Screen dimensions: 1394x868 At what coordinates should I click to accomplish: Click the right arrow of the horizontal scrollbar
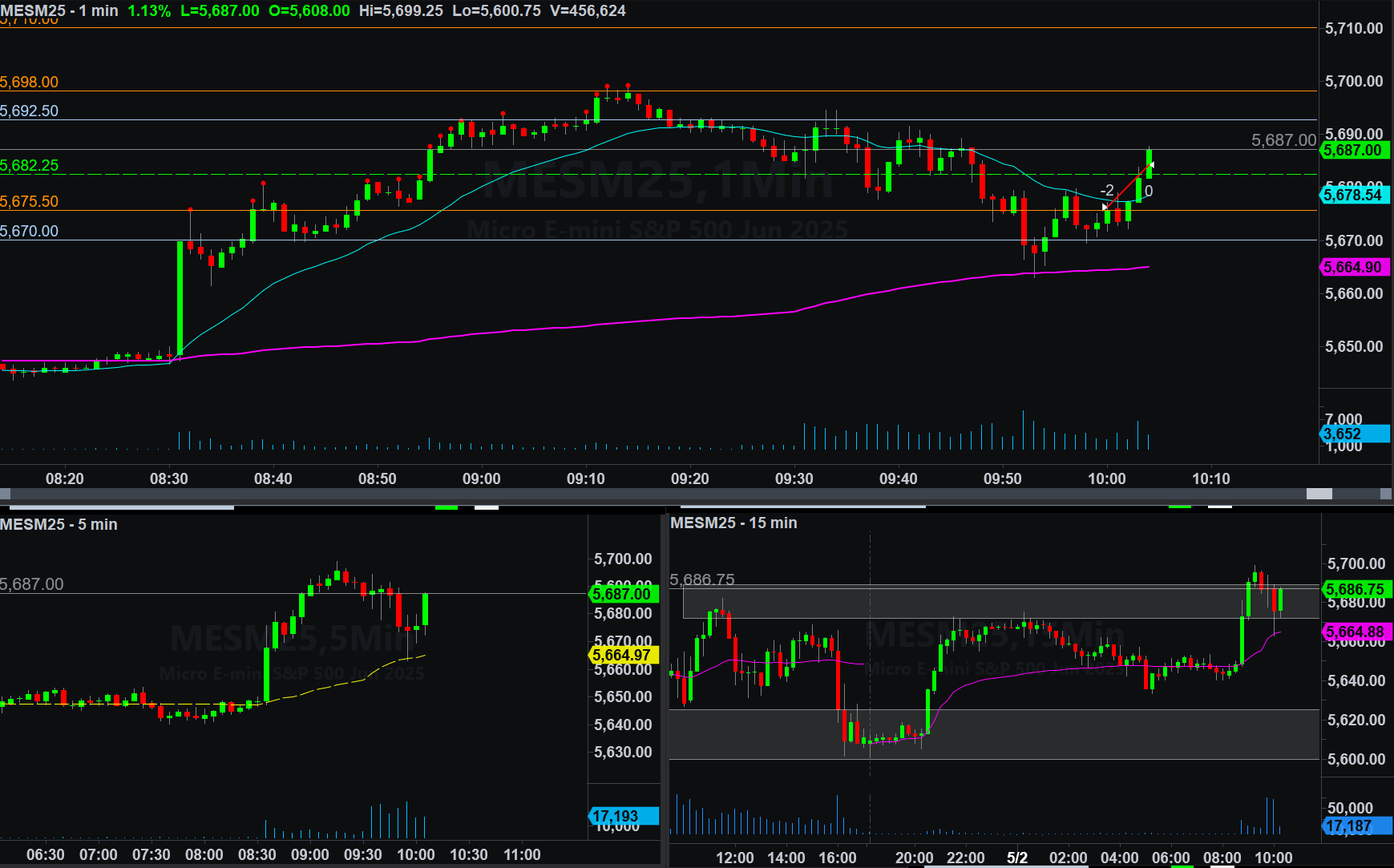click(x=1387, y=495)
